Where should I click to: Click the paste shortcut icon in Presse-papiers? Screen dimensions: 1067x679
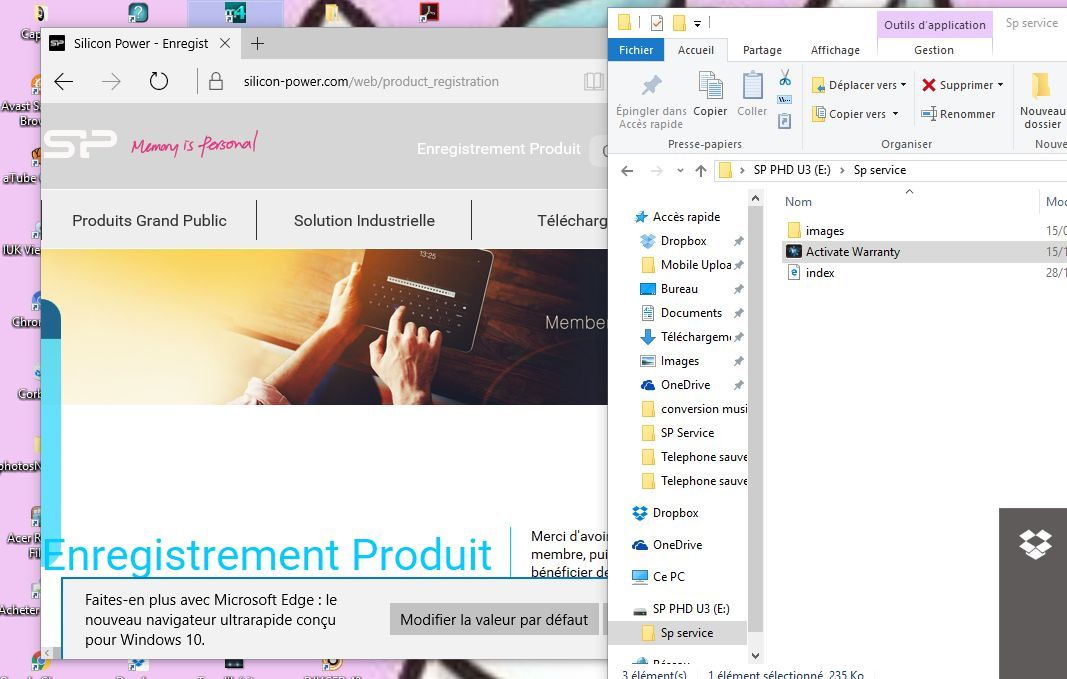click(x=785, y=121)
